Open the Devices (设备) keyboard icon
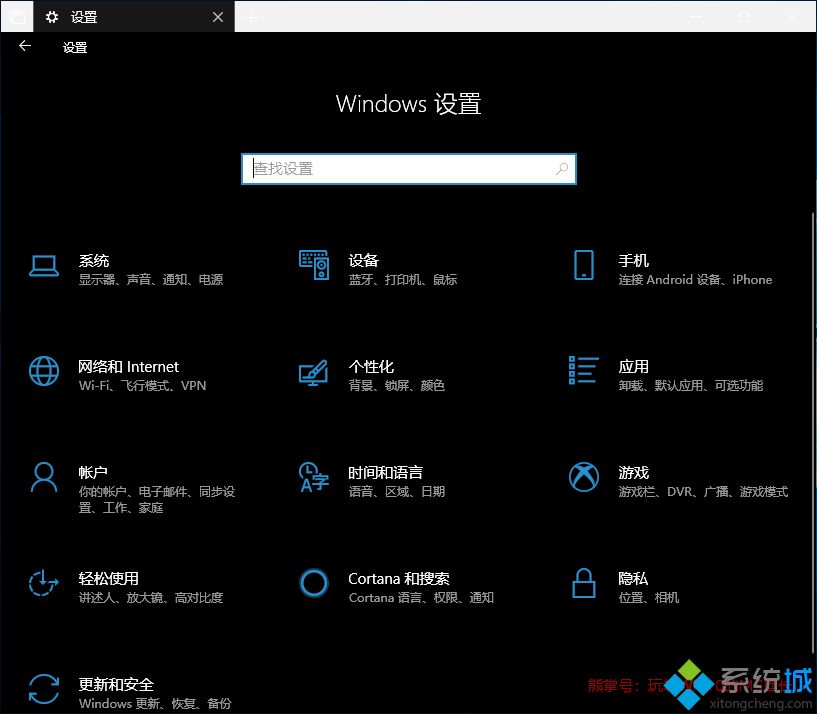Screen dimensions: 817x714 [314, 265]
